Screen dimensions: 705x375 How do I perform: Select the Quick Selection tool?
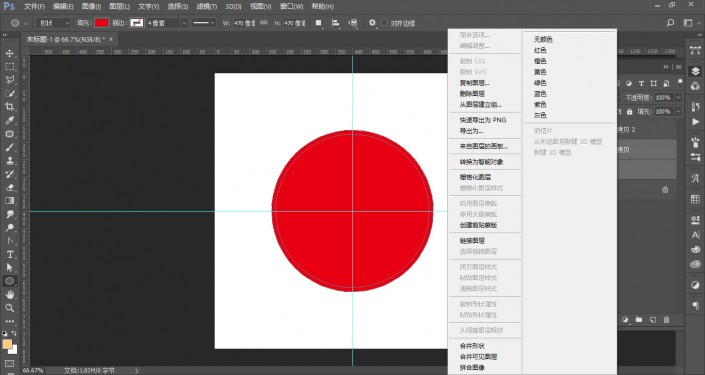point(9,94)
